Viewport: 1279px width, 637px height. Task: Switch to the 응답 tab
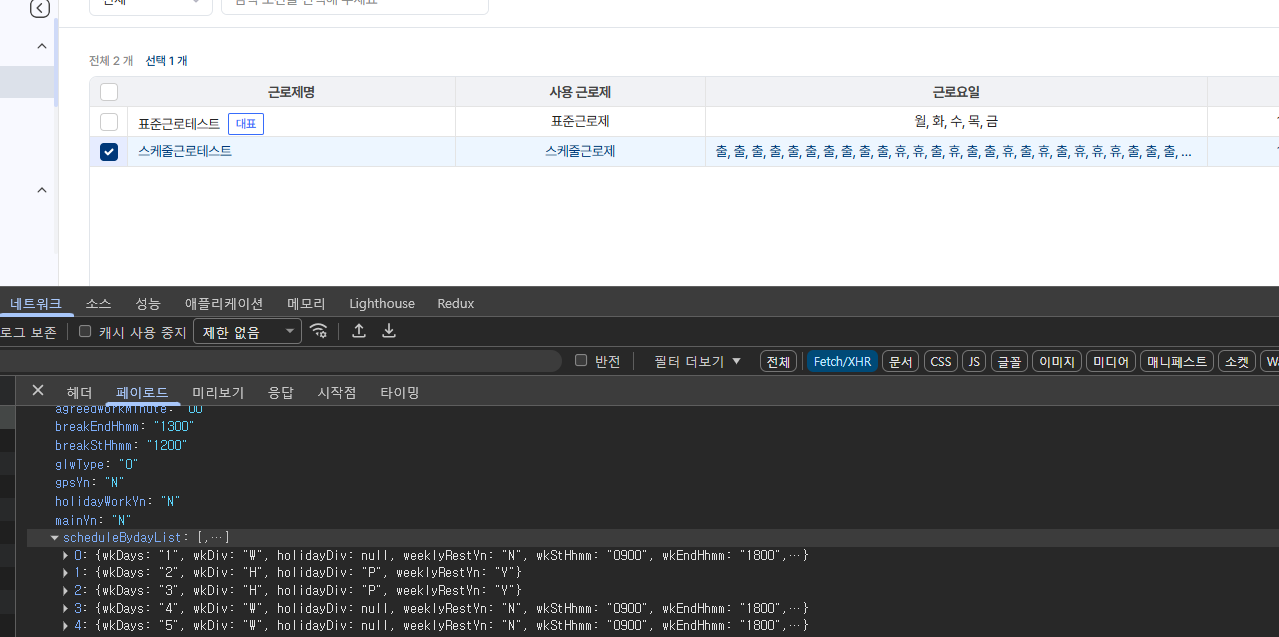281,392
